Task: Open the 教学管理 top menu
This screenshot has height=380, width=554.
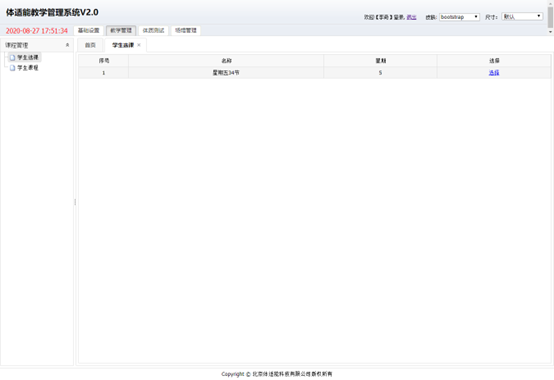Action: point(121,30)
